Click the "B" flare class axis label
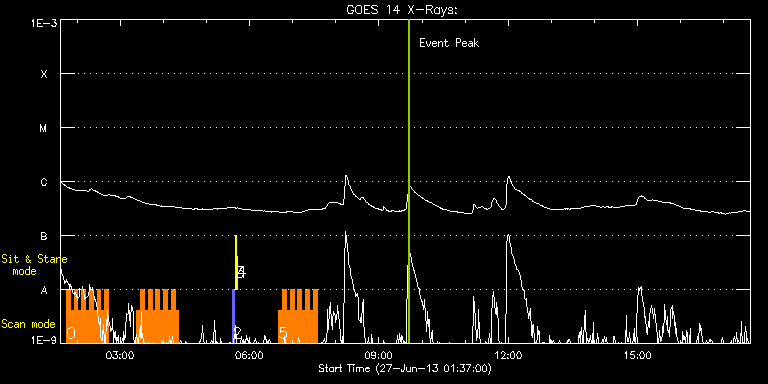The image size is (768, 384). (44, 237)
